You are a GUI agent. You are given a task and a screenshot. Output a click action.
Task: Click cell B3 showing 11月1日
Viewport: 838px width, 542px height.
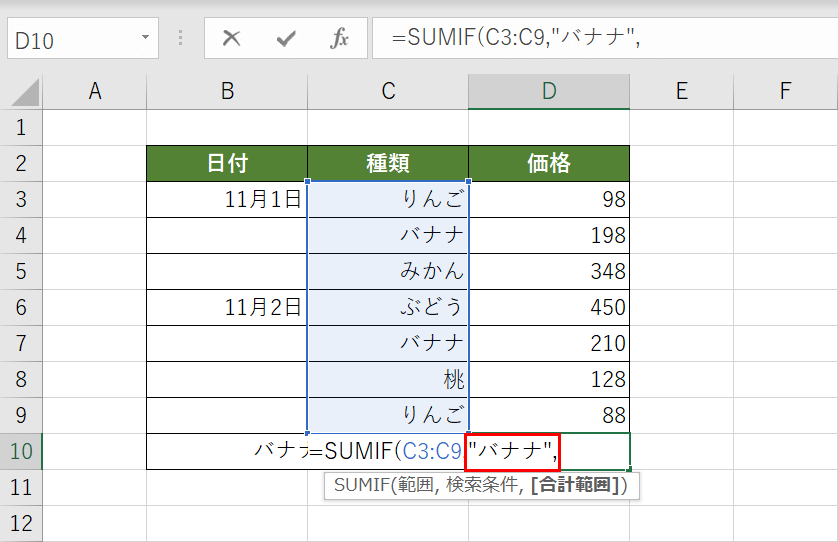click(x=227, y=199)
